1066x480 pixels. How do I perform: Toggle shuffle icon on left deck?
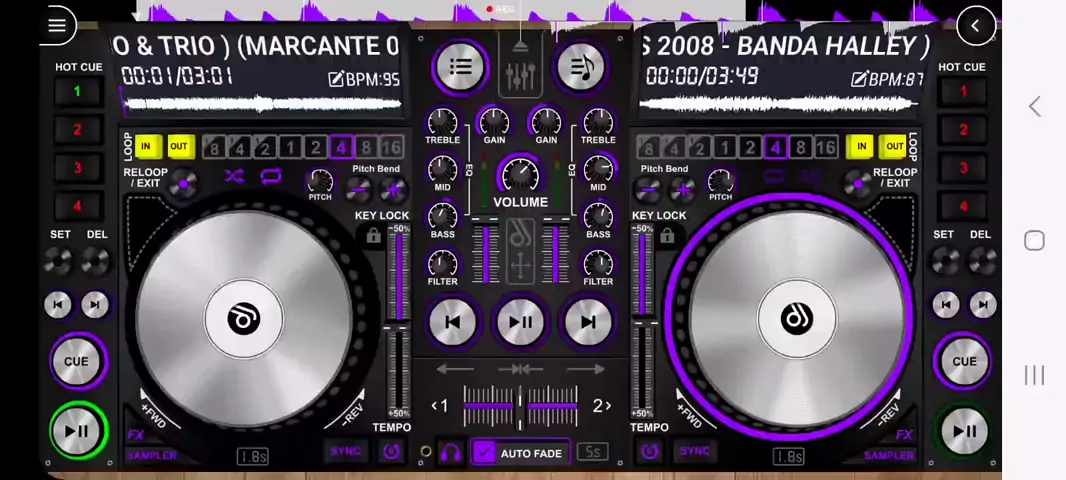234,177
